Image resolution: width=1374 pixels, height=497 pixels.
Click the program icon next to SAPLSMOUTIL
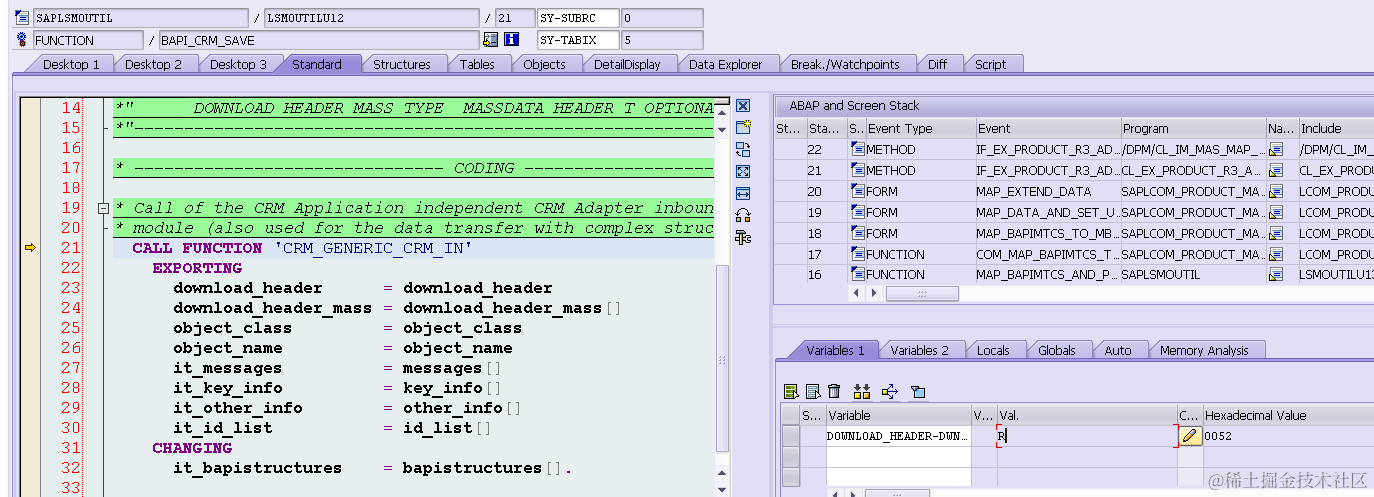[x=22, y=18]
